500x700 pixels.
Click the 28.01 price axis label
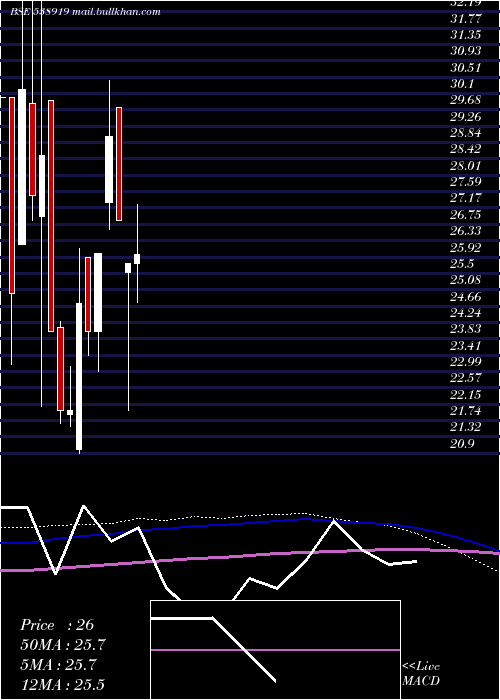coord(467,166)
